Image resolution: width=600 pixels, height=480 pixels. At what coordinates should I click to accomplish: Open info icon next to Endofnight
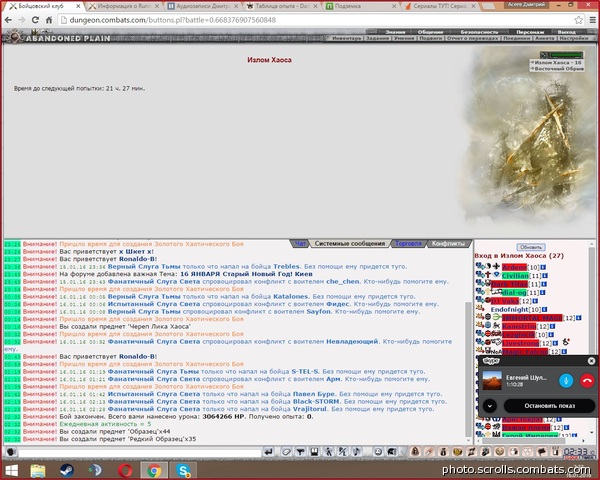545,309
